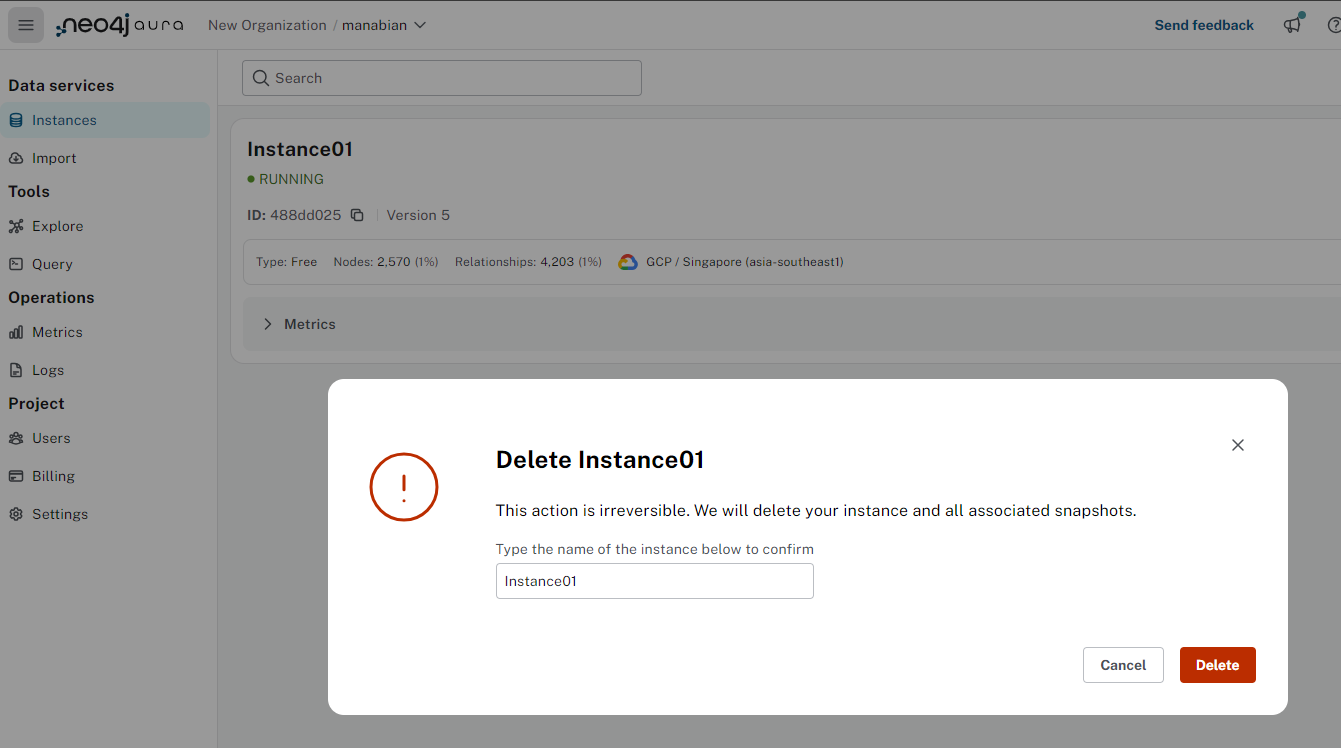Click the Metrics bar chart icon

point(16,332)
